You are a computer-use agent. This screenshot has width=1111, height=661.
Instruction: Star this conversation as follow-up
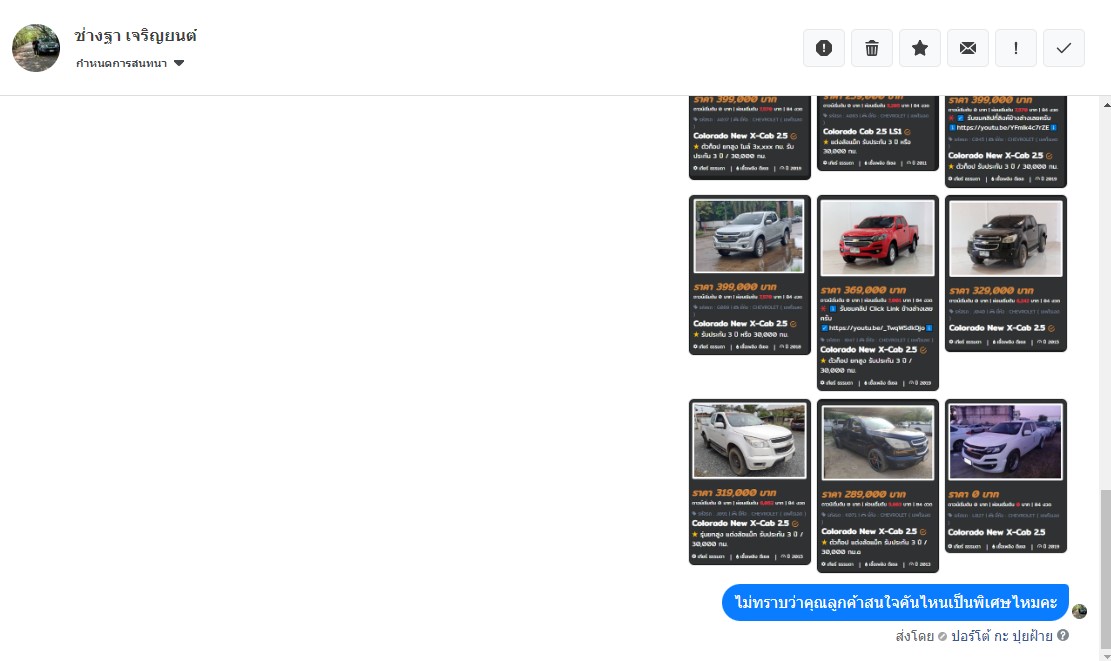[x=920, y=48]
